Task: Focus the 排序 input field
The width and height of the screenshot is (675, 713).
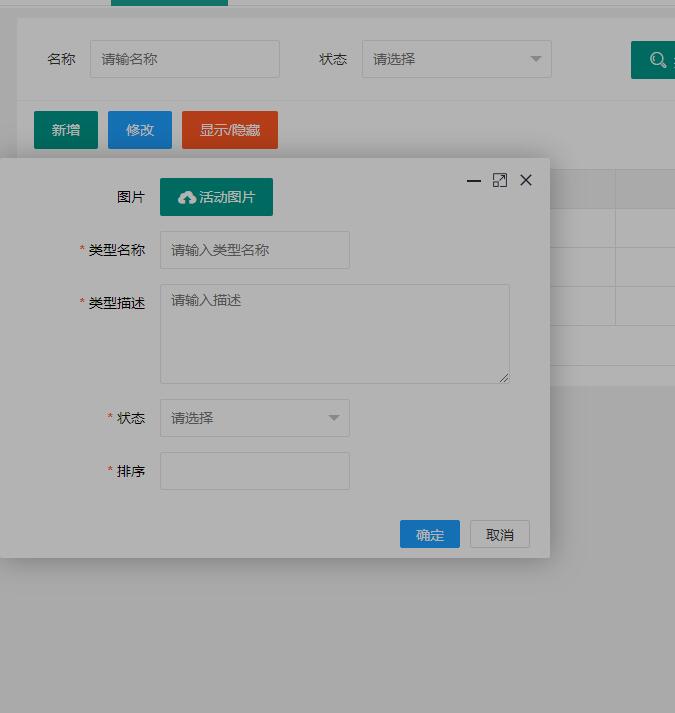Action: (255, 471)
